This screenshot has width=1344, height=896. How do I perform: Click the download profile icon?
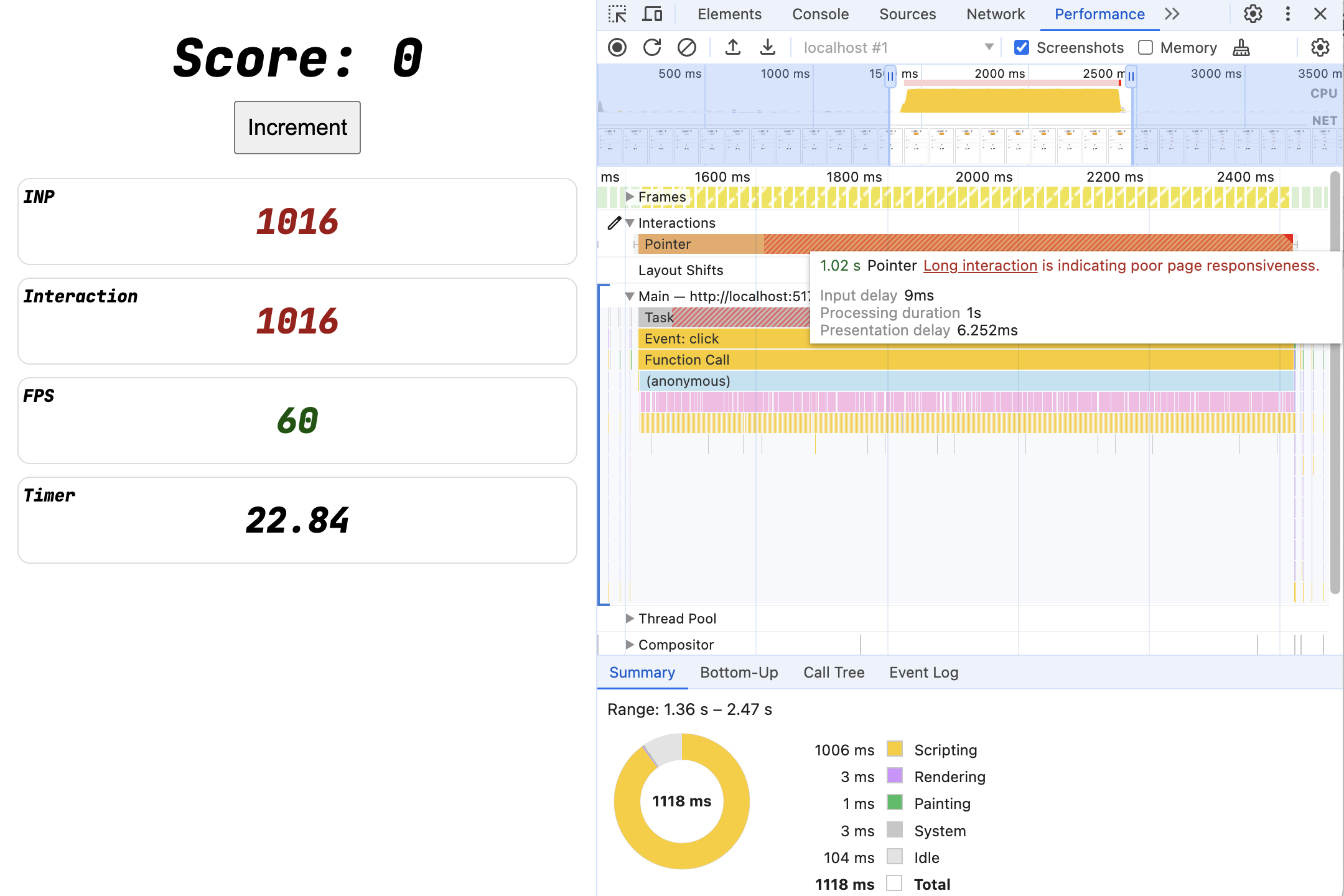tap(766, 47)
